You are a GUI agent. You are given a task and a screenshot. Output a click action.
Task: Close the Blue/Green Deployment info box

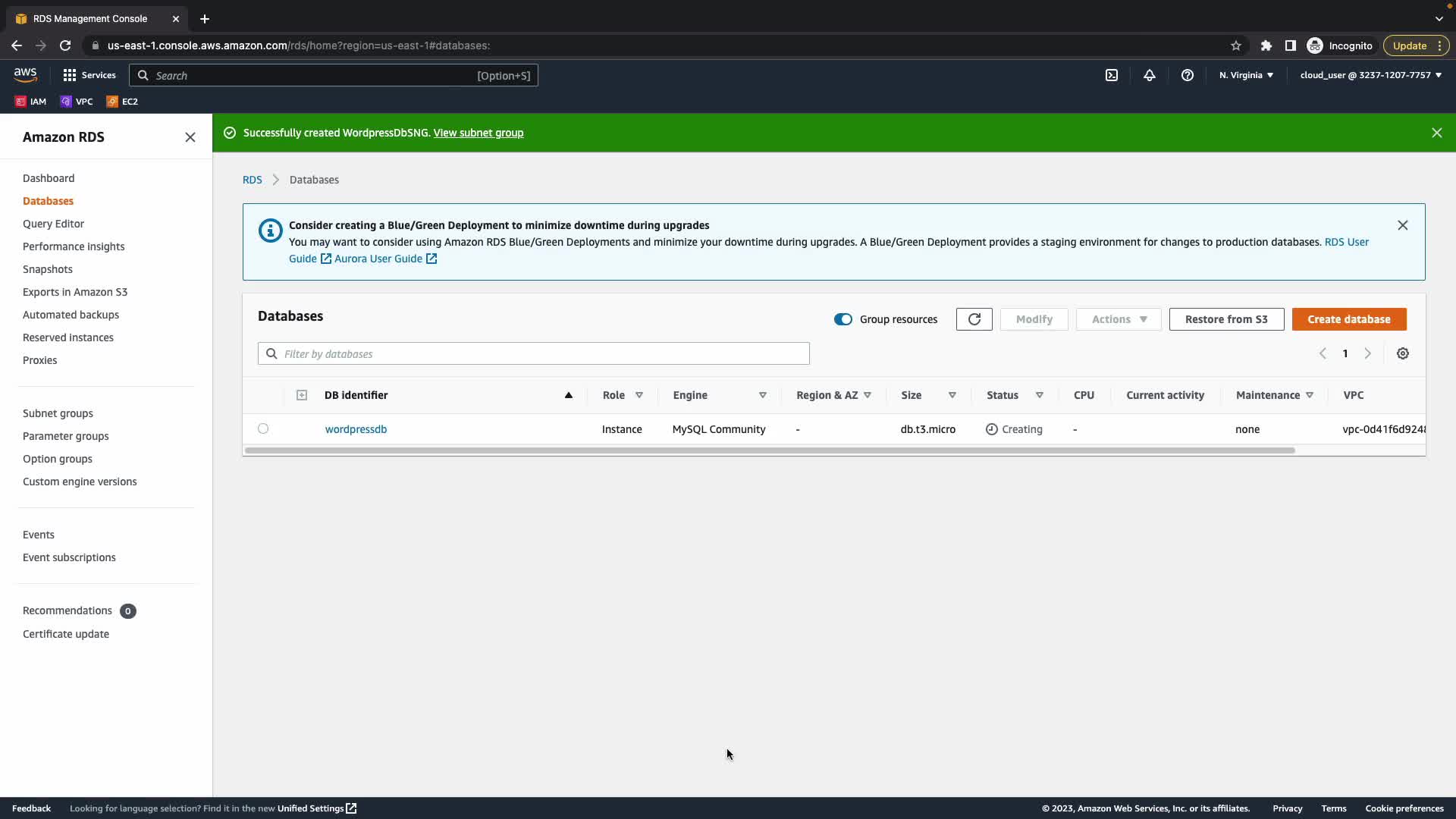click(x=1402, y=225)
